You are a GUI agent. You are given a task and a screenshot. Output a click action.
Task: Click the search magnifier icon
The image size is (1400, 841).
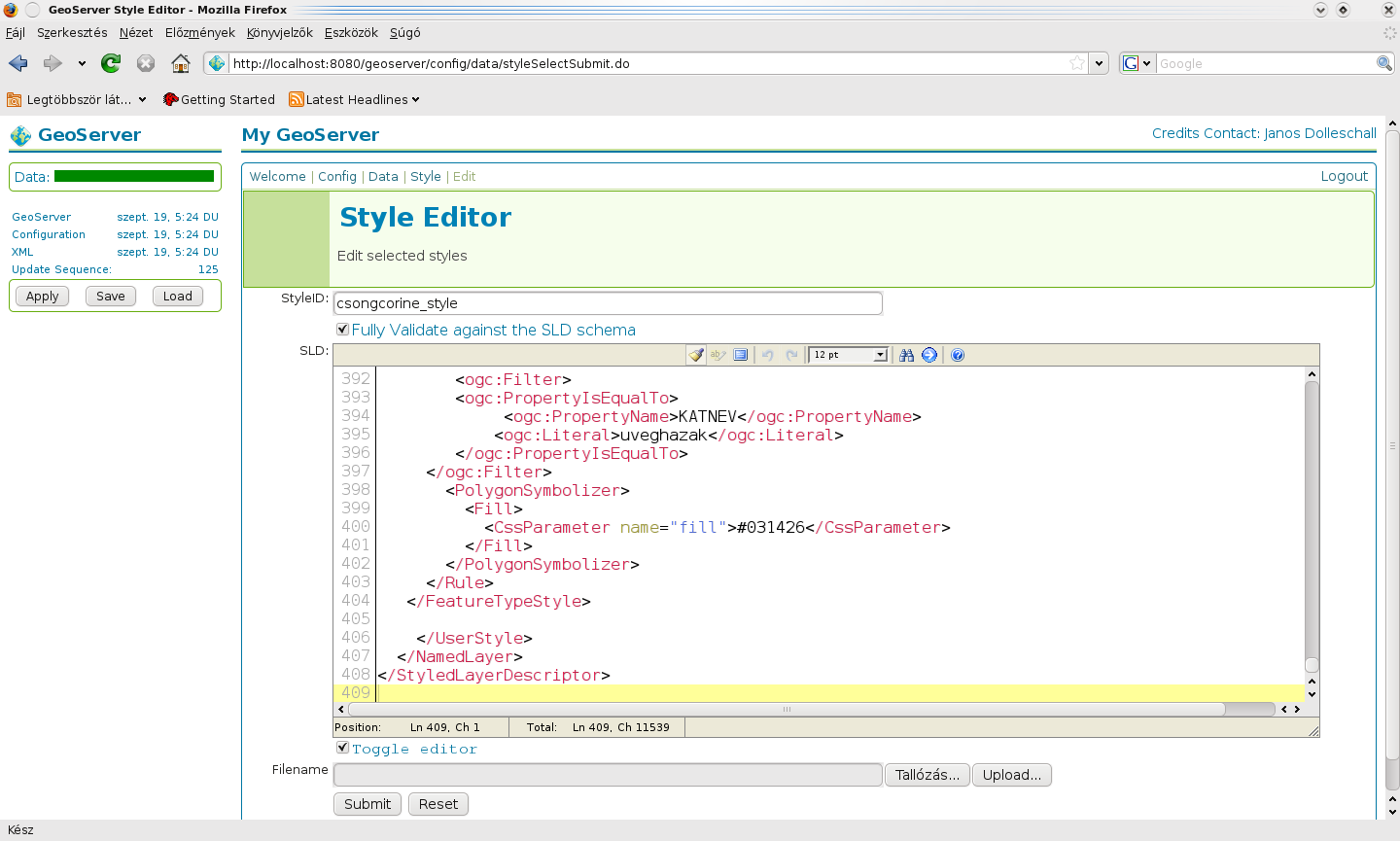pos(1384,63)
